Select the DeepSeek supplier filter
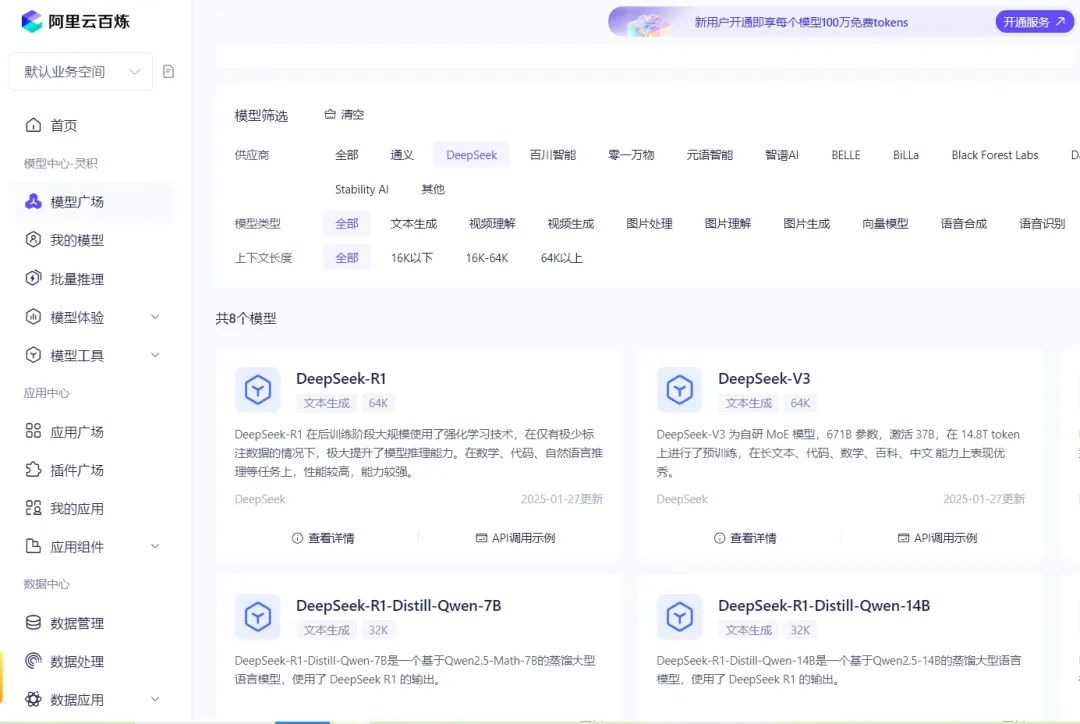Screen dimensions: 1080x724 [471, 155]
